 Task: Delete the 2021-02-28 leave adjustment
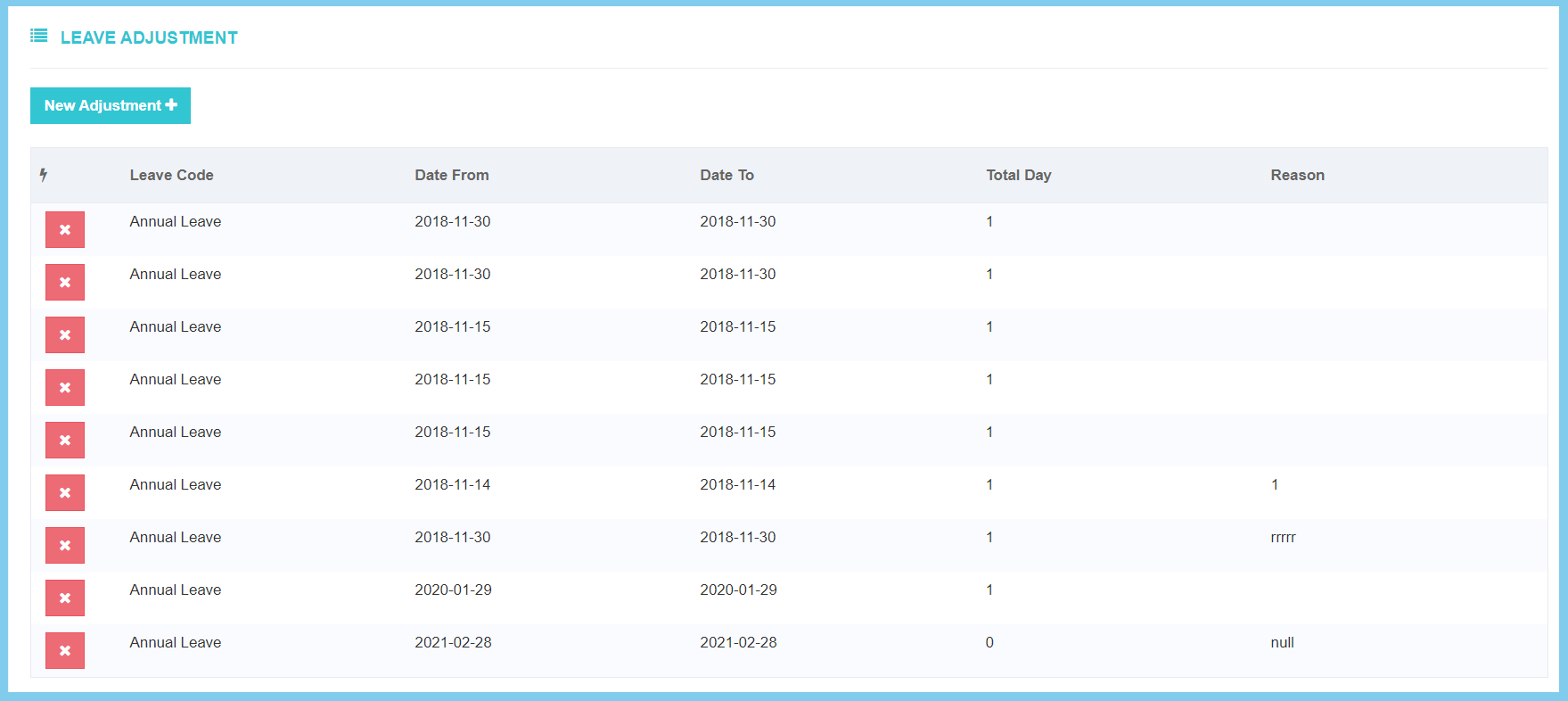pyautogui.click(x=65, y=650)
